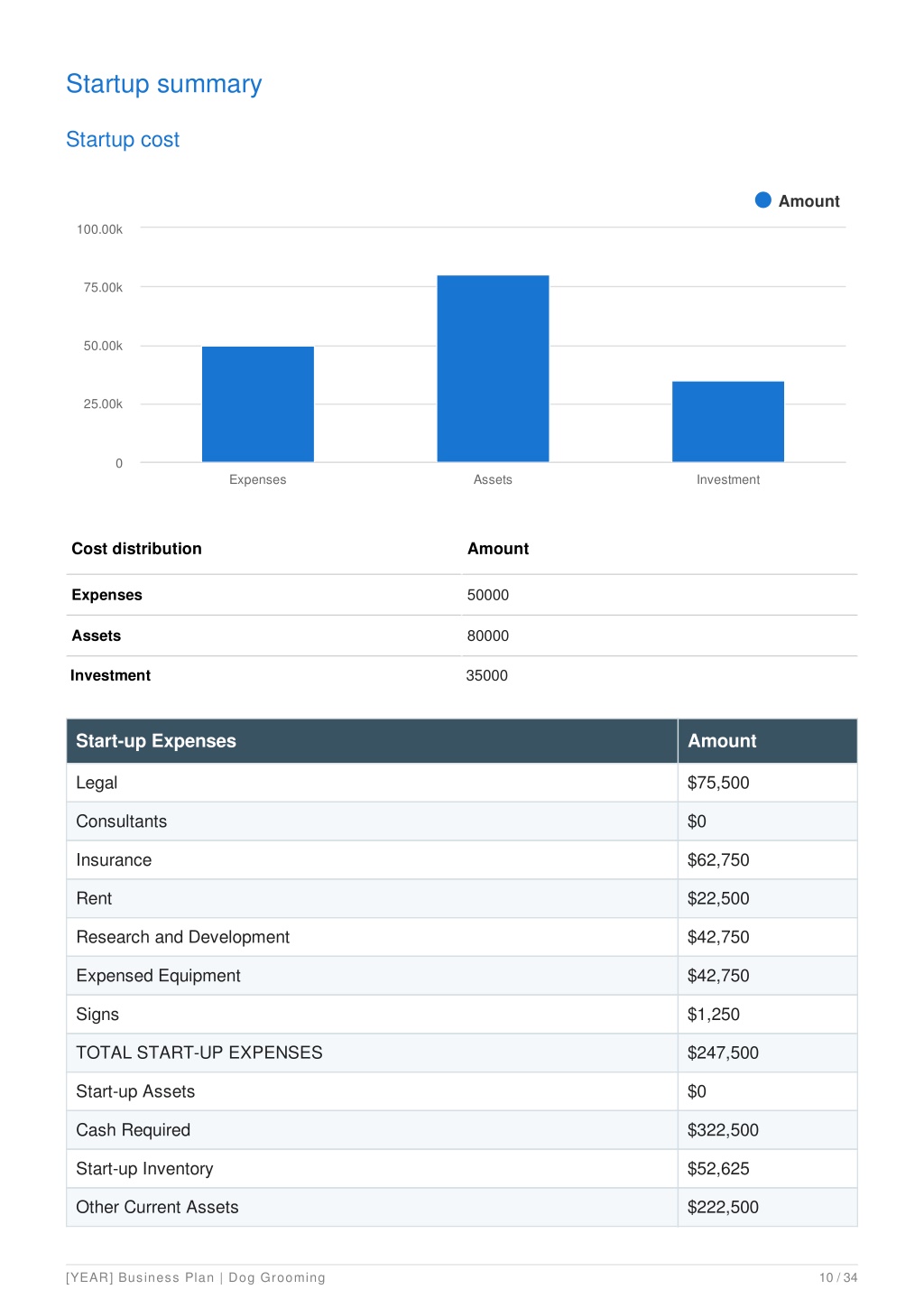Image resolution: width=924 pixels, height=1308 pixels.
Task: Select the Expenses bar in chart
Action: pos(258,404)
